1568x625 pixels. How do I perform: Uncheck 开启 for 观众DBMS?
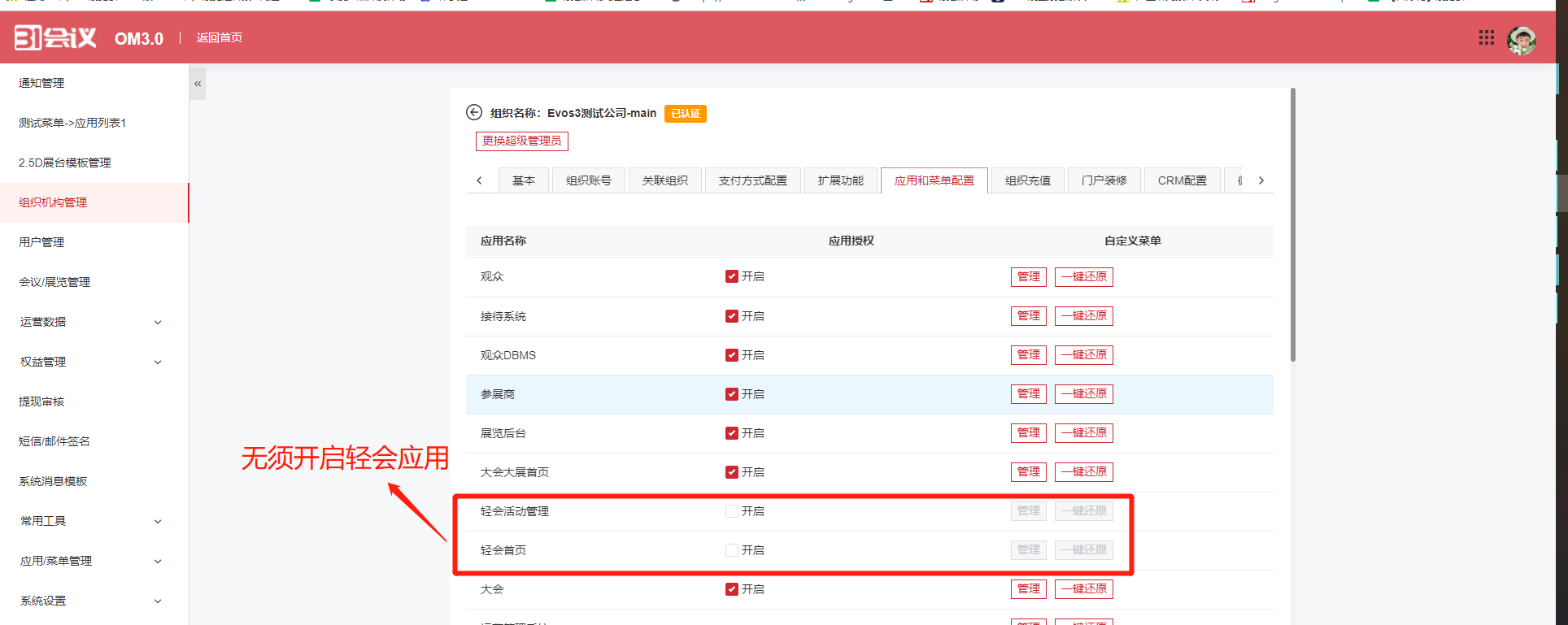click(732, 355)
